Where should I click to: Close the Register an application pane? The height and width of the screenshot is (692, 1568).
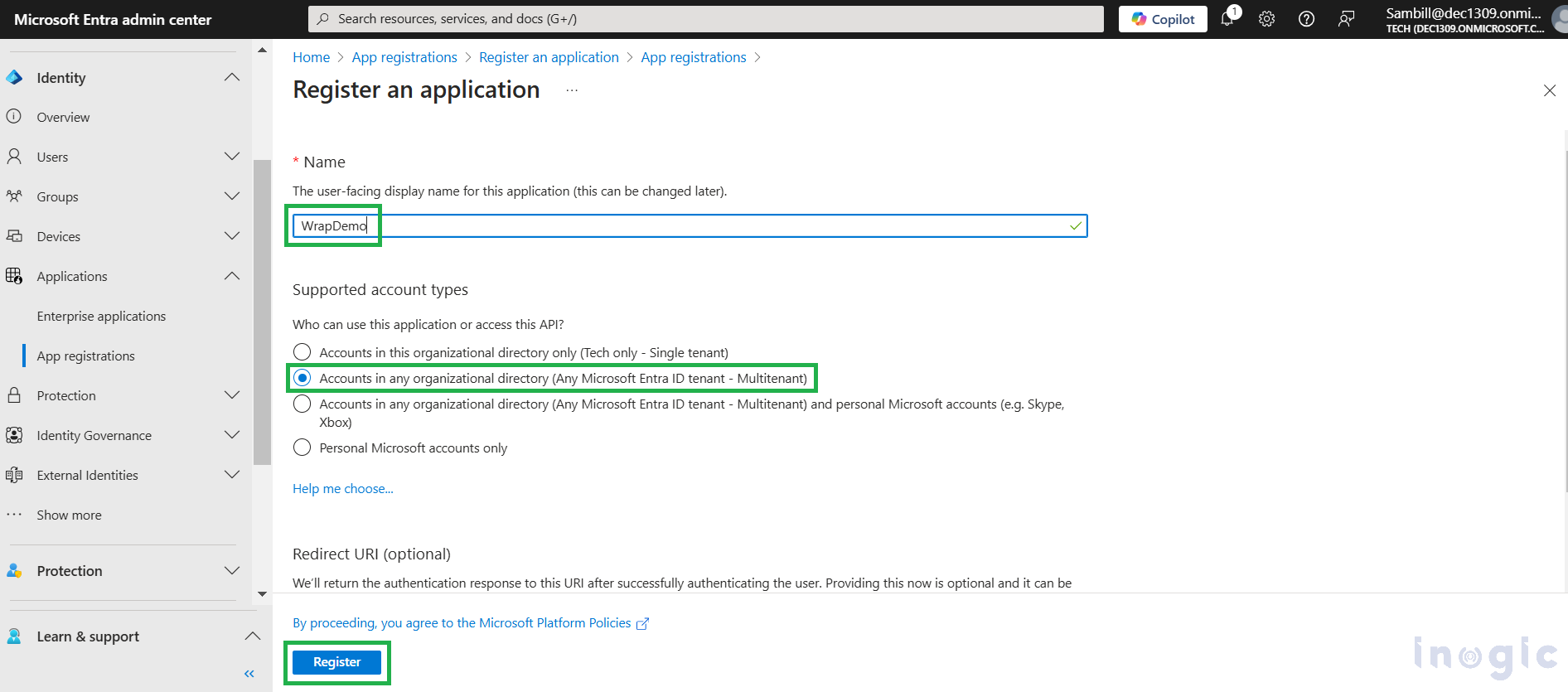pyautogui.click(x=1550, y=90)
